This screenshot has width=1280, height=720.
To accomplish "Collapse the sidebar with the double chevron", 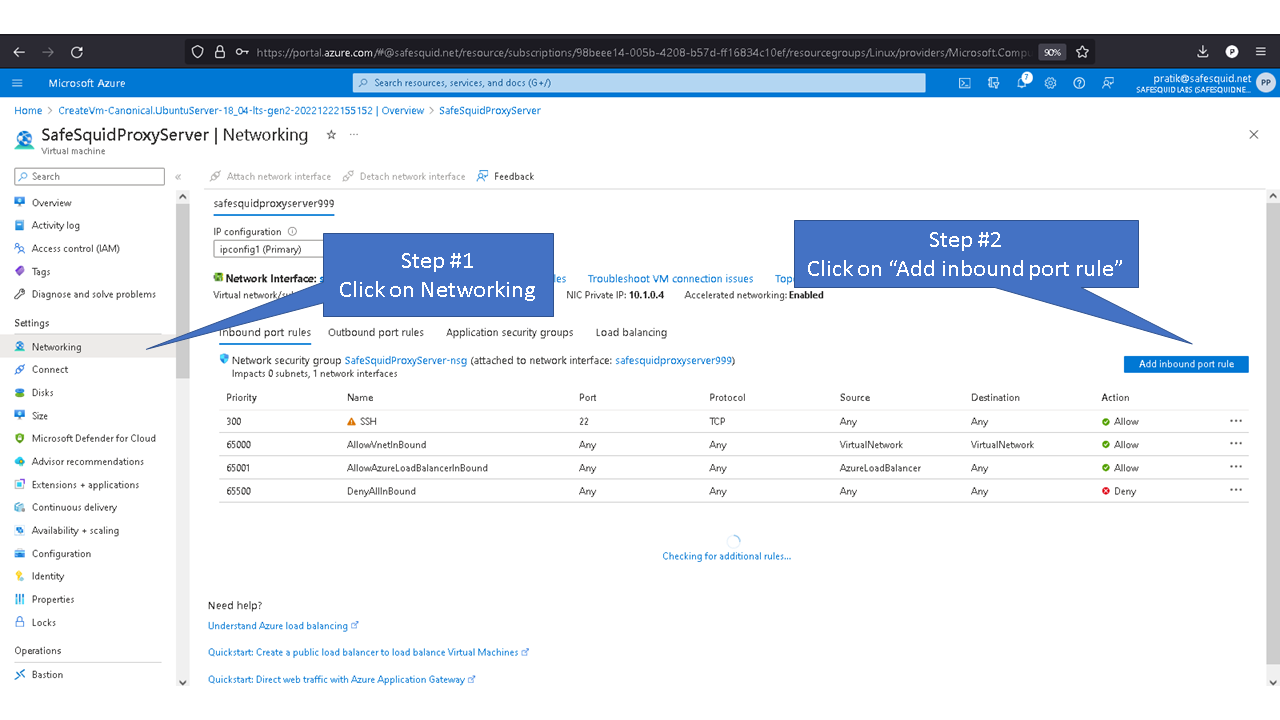I will pos(178,177).
